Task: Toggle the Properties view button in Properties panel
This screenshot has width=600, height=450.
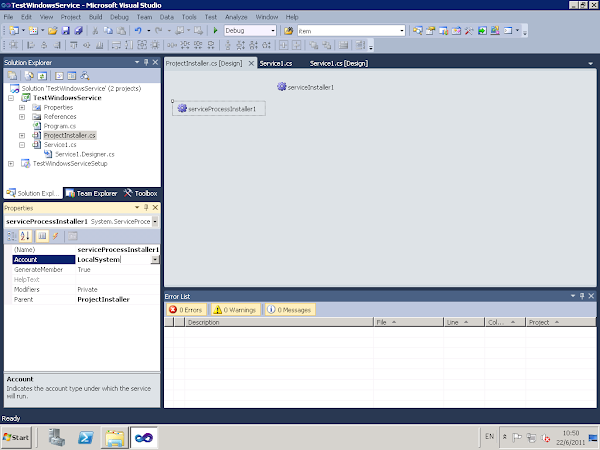Action: pyautogui.click(x=42, y=236)
